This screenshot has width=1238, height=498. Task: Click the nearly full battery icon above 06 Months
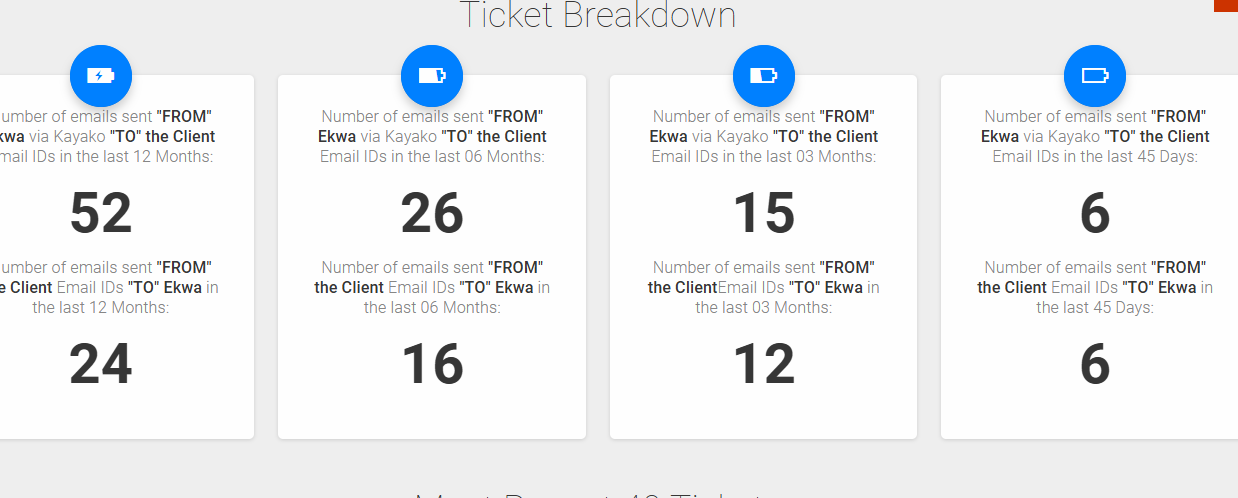click(x=432, y=75)
